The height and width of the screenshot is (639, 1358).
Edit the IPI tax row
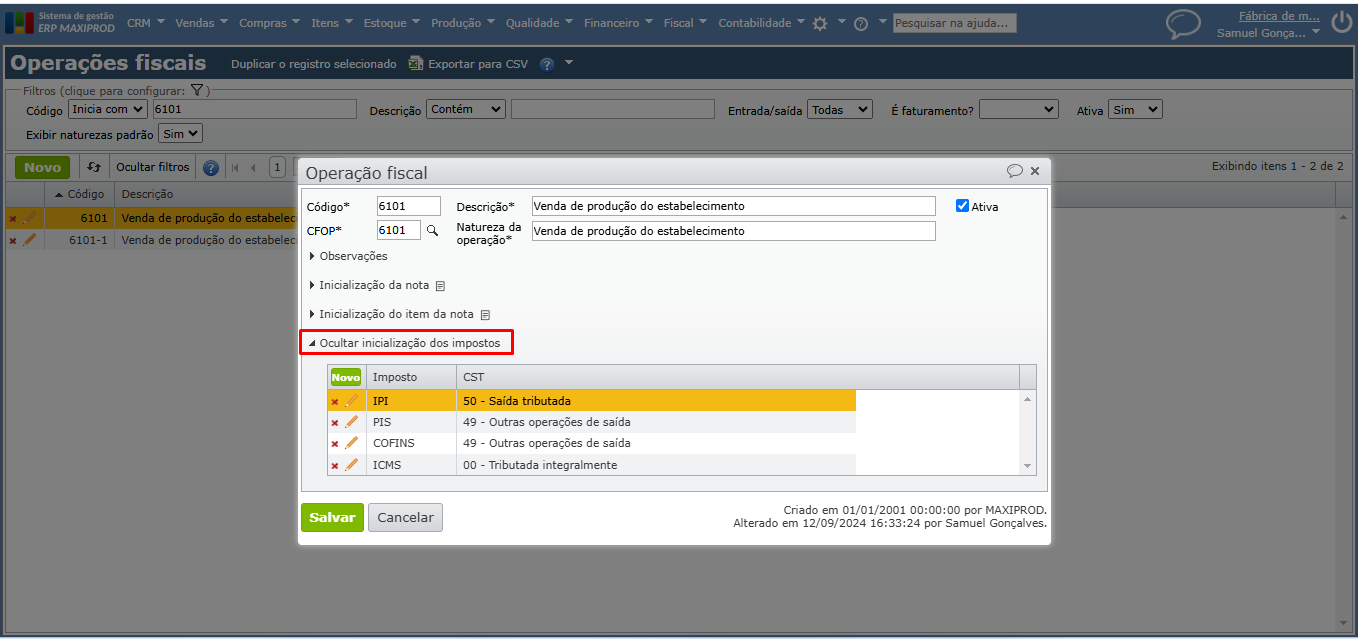tap(351, 401)
